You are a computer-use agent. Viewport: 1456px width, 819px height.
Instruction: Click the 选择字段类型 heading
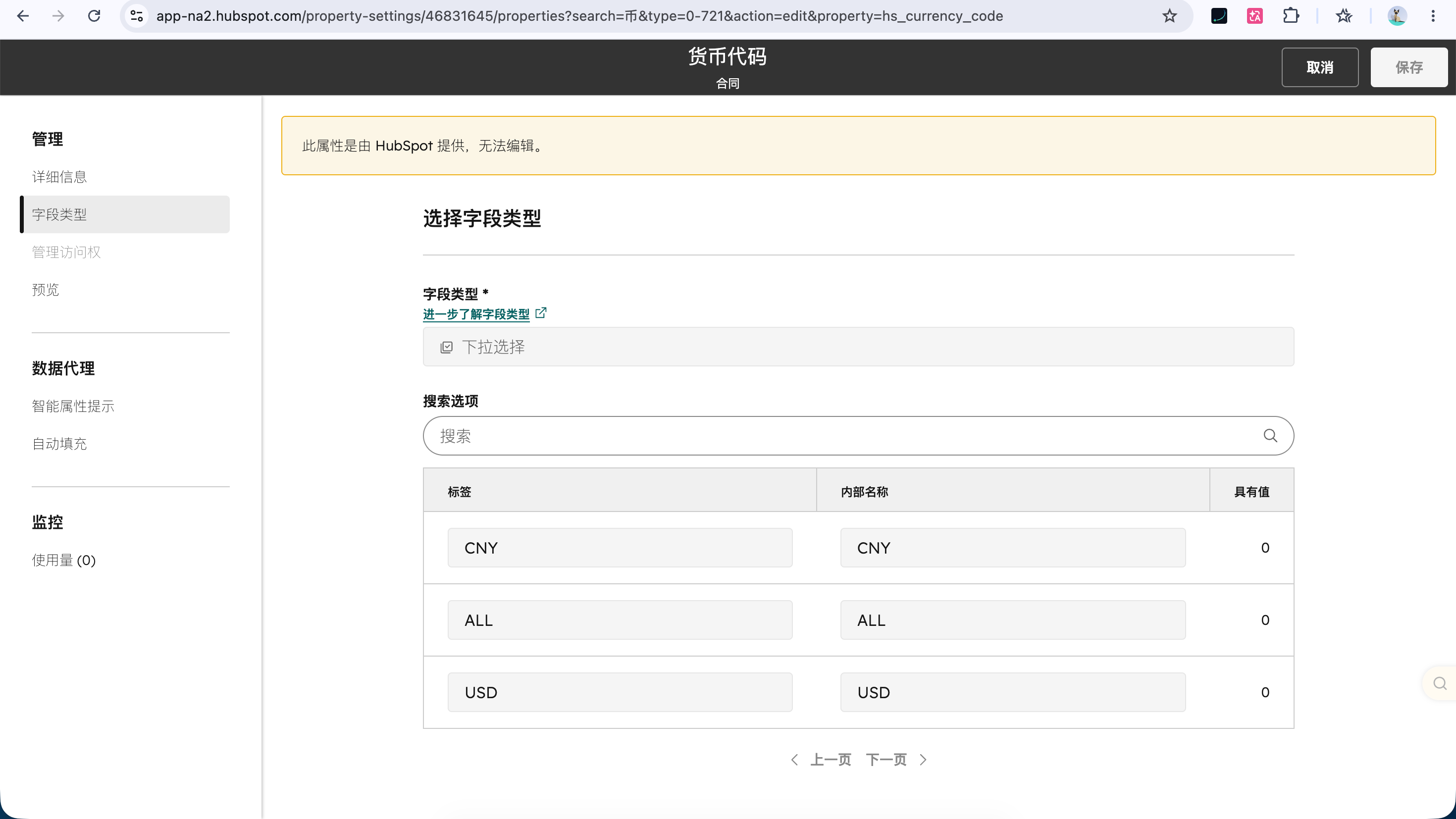click(x=482, y=218)
